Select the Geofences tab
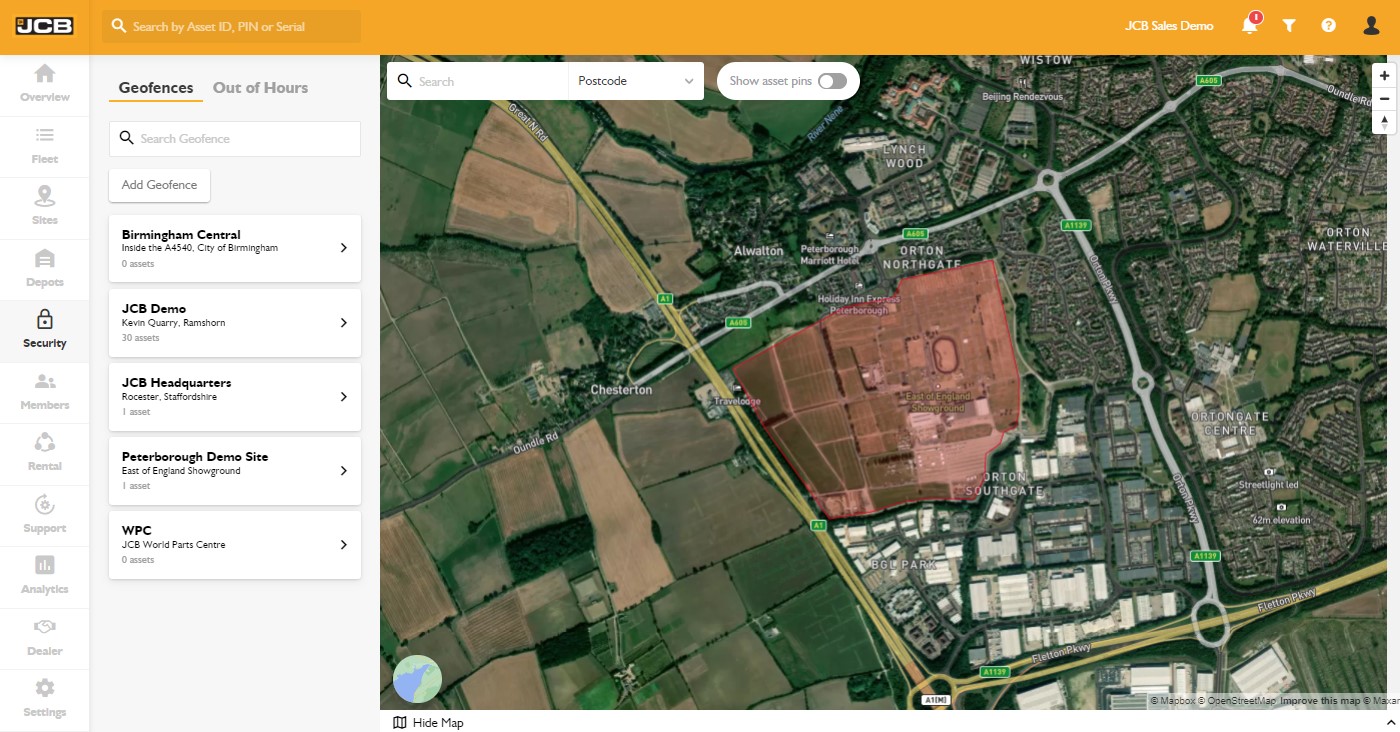1400x732 pixels. point(156,88)
